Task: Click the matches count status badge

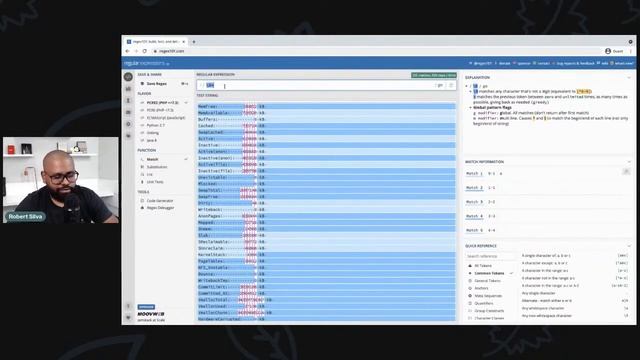Action: pyautogui.click(x=433, y=75)
